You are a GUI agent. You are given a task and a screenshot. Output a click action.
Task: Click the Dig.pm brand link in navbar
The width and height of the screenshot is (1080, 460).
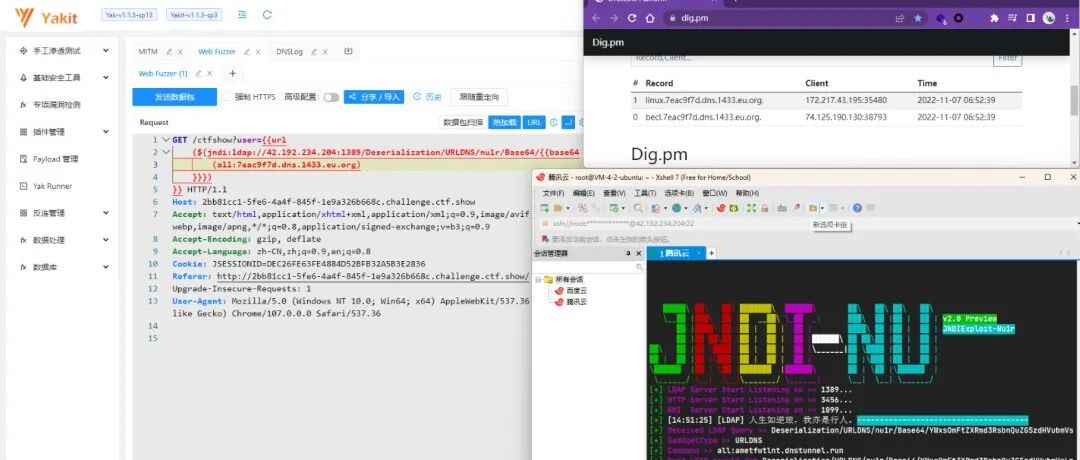click(x=608, y=42)
